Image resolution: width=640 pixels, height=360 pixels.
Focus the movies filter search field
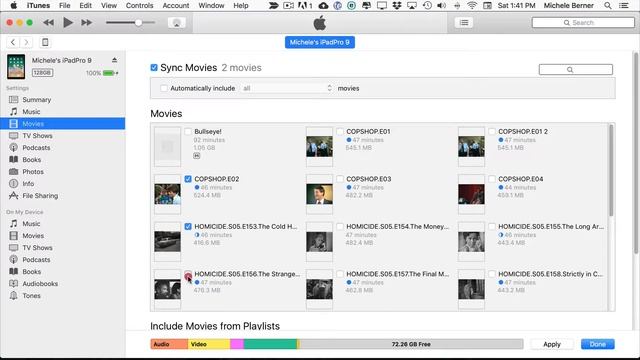coord(576,69)
